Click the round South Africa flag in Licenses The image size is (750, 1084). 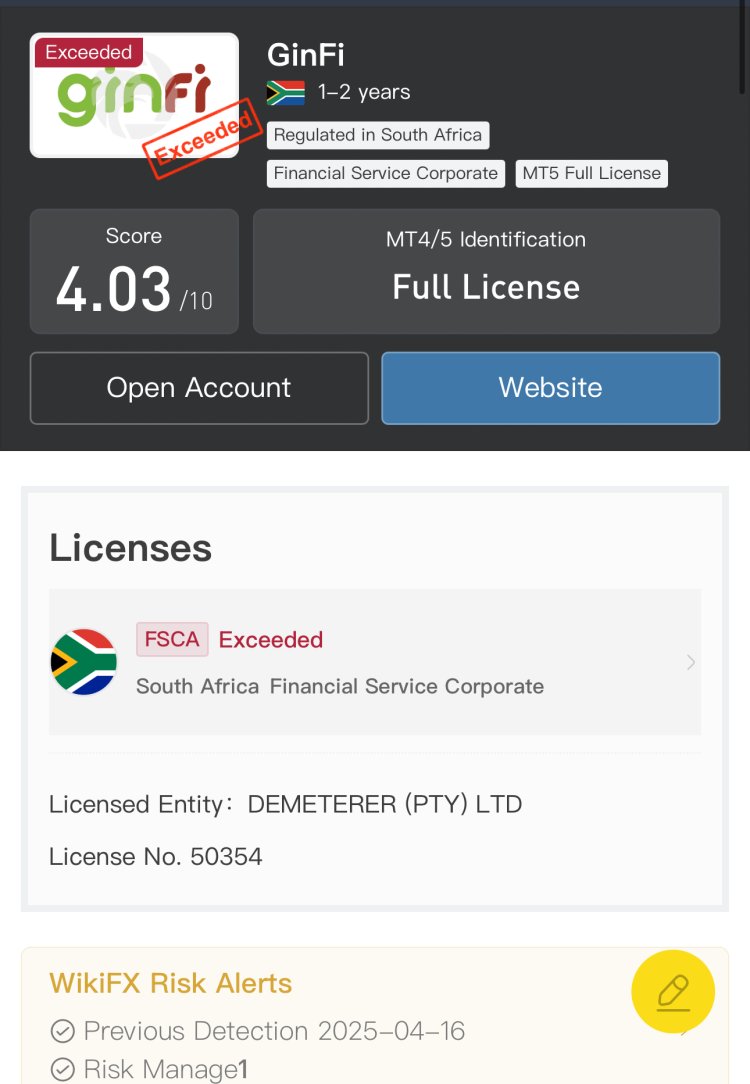84,662
